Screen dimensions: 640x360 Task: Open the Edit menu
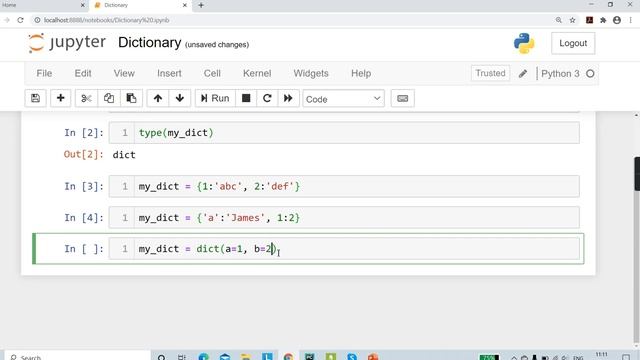(83, 73)
